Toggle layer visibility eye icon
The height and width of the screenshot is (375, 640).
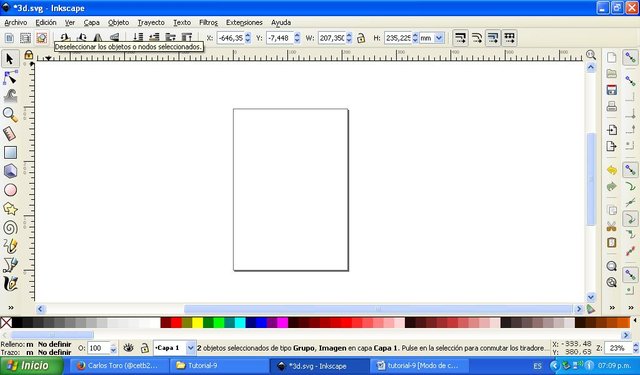coord(129,348)
